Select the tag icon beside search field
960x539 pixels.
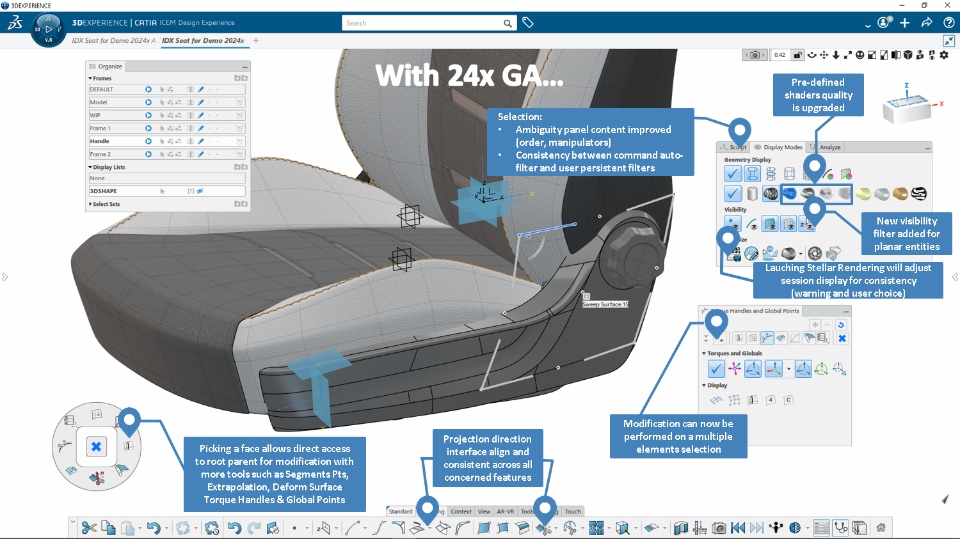[528, 23]
